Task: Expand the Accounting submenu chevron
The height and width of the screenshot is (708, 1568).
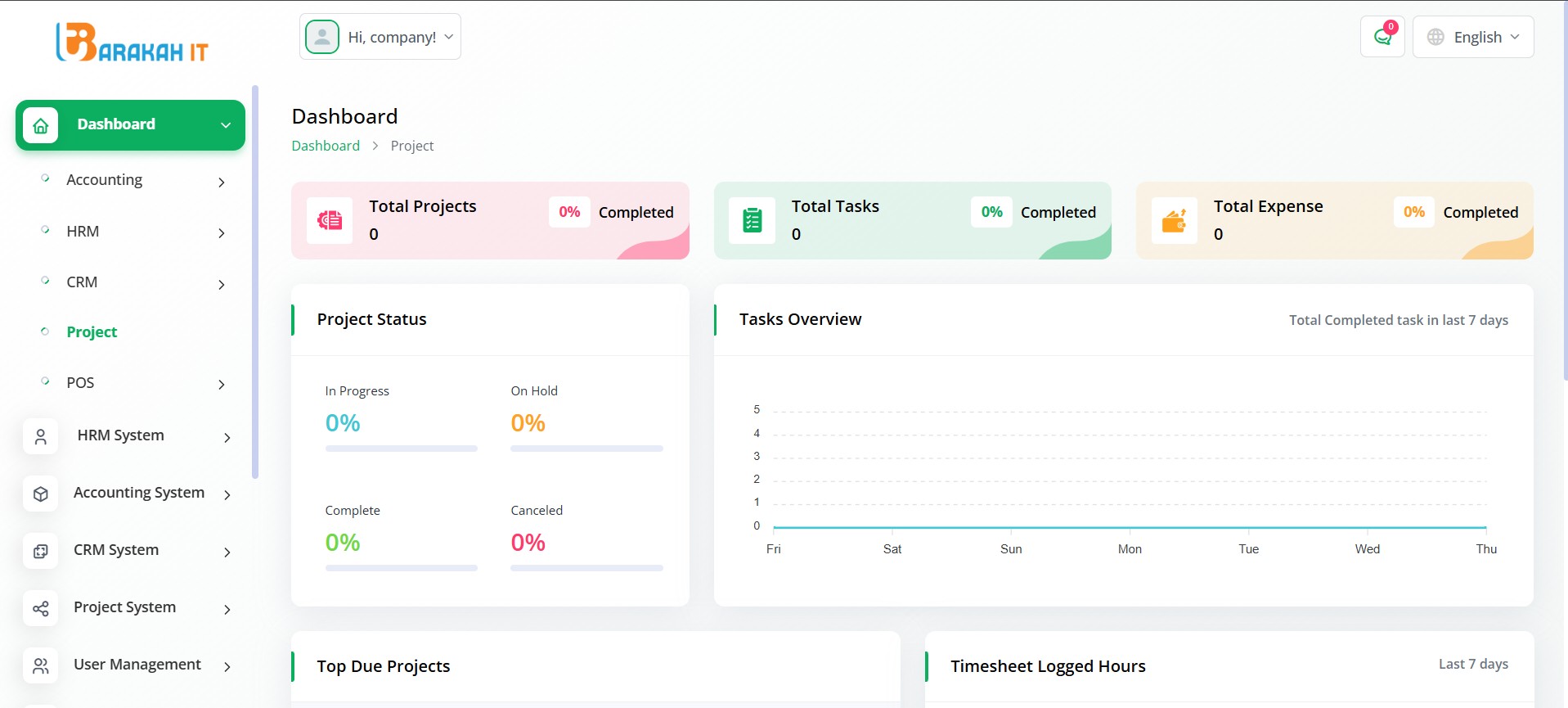Action: pos(221,183)
